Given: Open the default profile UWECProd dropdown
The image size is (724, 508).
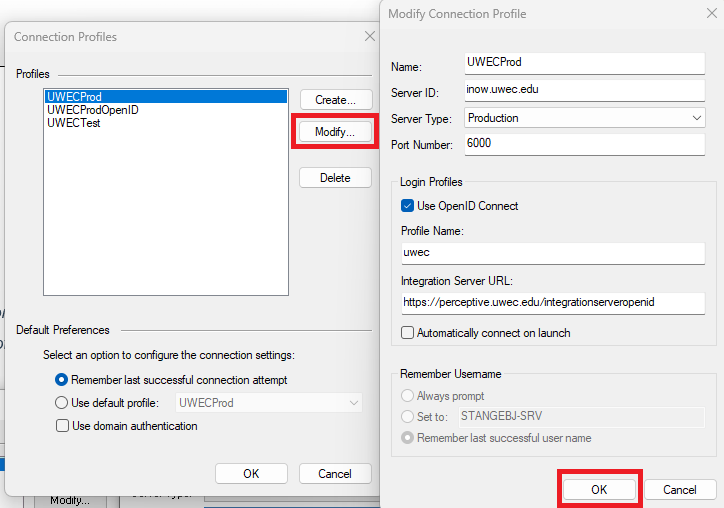Looking at the screenshot, I should 269,403.
